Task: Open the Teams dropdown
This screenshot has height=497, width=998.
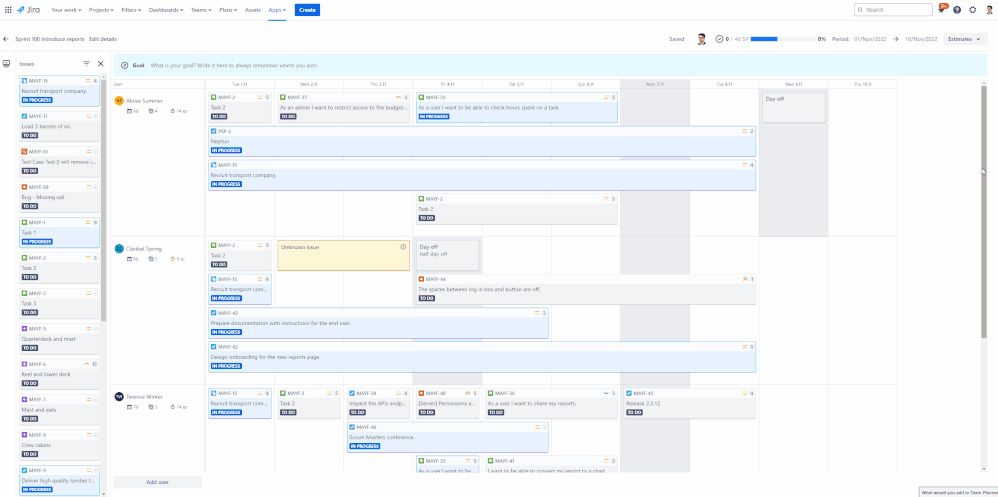Action: tap(202, 10)
